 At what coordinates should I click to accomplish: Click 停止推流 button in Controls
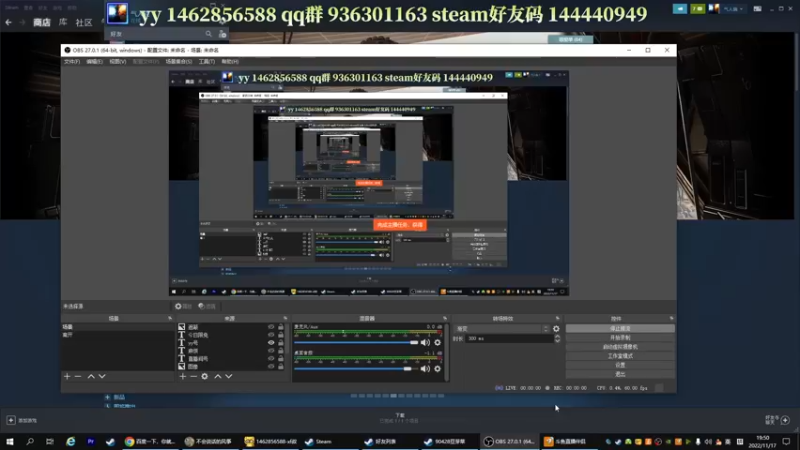click(620, 329)
